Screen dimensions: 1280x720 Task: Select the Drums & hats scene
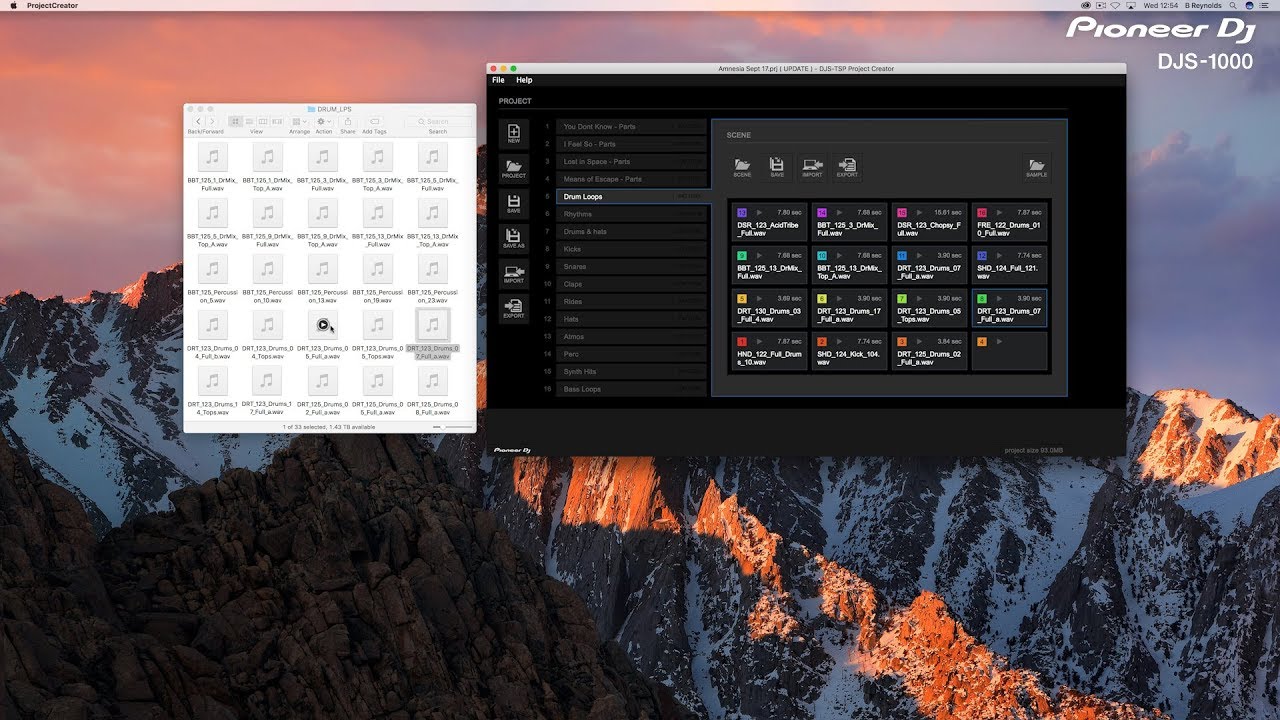pos(632,232)
